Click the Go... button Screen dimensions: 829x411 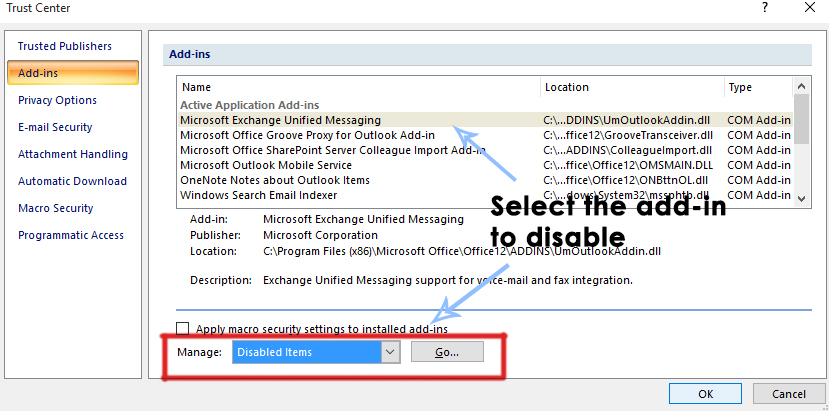click(447, 352)
